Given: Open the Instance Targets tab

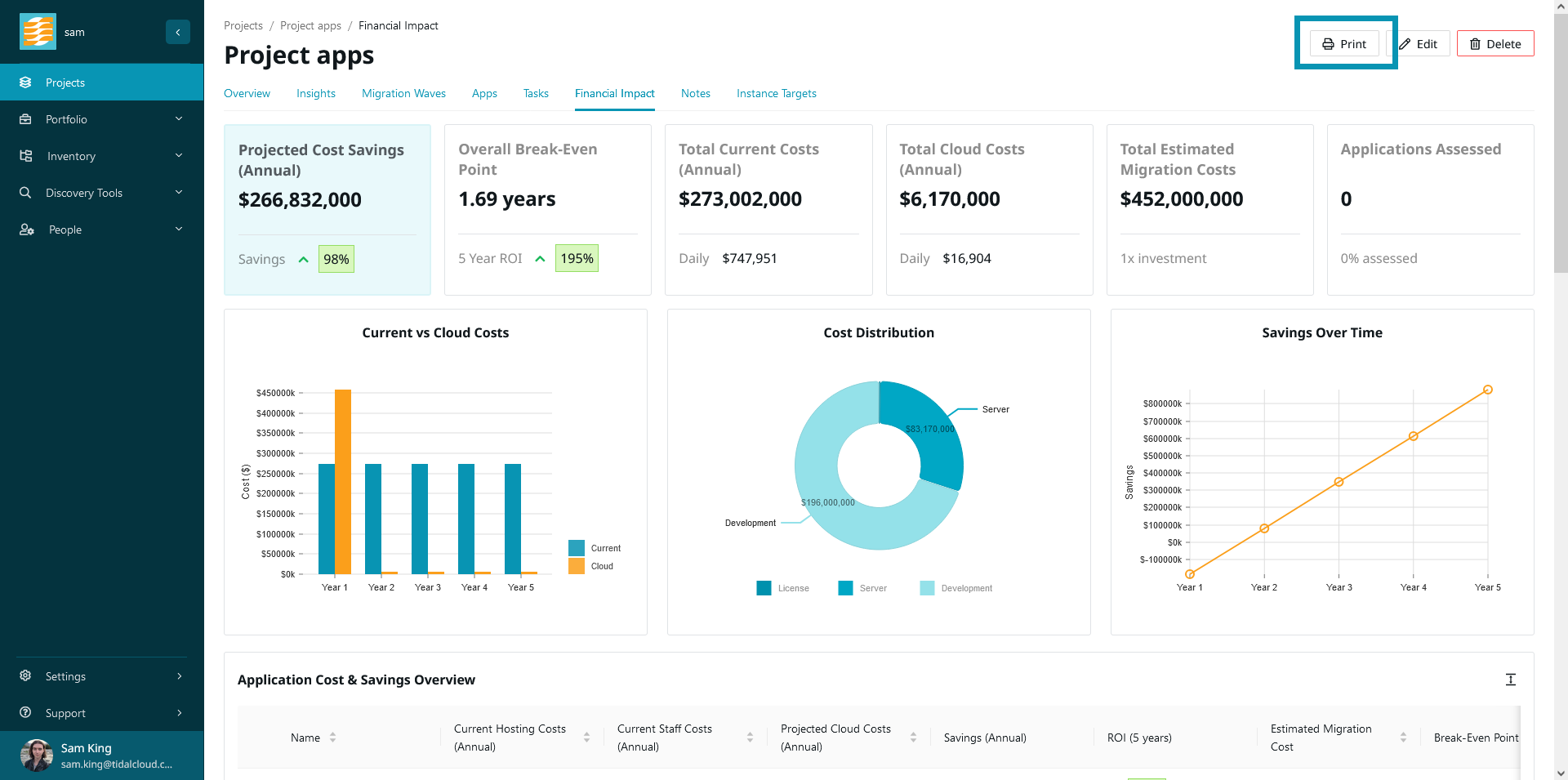Looking at the screenshot, I should [x=776, y=94].
